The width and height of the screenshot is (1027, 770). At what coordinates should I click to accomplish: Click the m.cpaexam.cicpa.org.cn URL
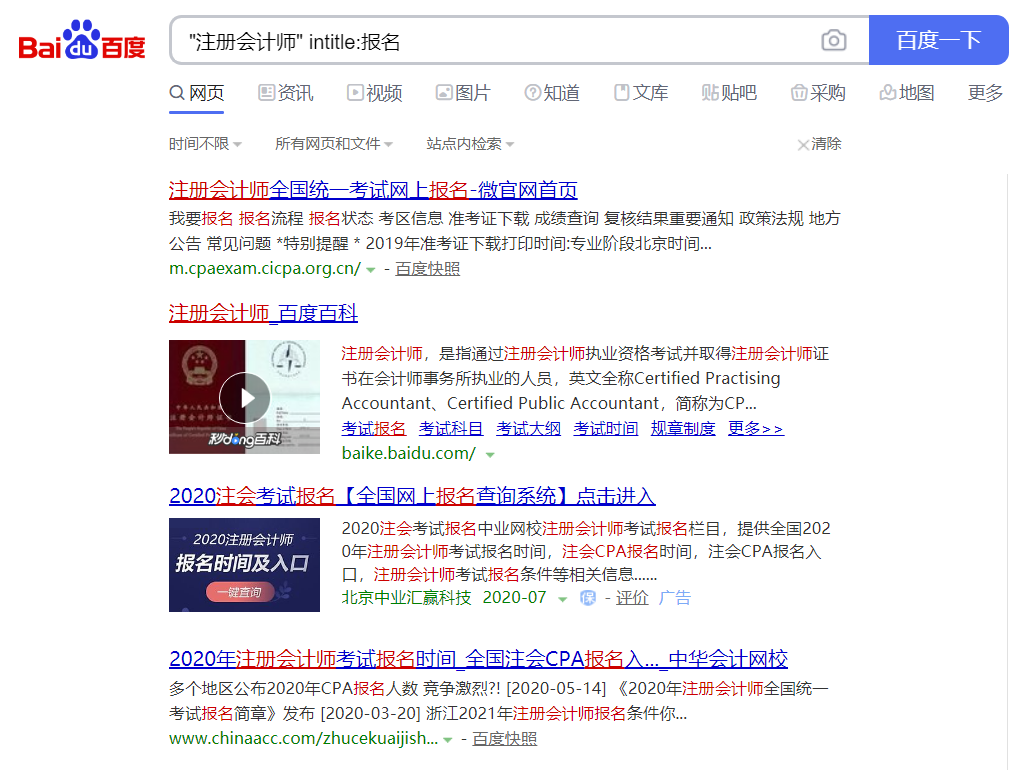[265, 268]
